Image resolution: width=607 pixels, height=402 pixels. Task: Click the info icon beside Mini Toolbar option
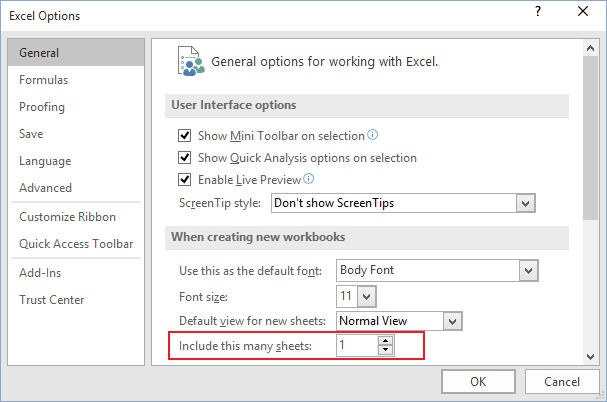tap(372, 135)
